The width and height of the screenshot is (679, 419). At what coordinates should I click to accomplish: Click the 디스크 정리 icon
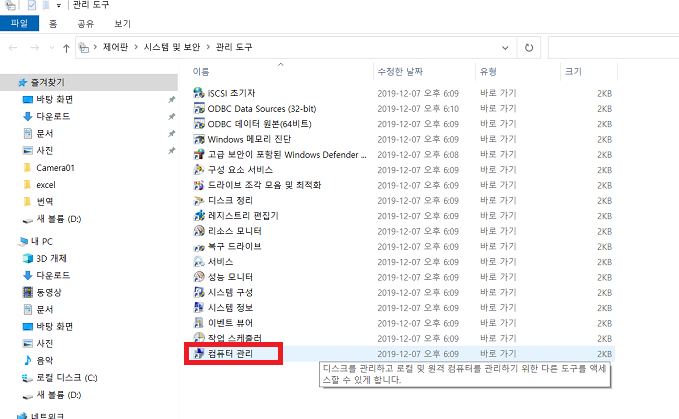click(199, 200)
